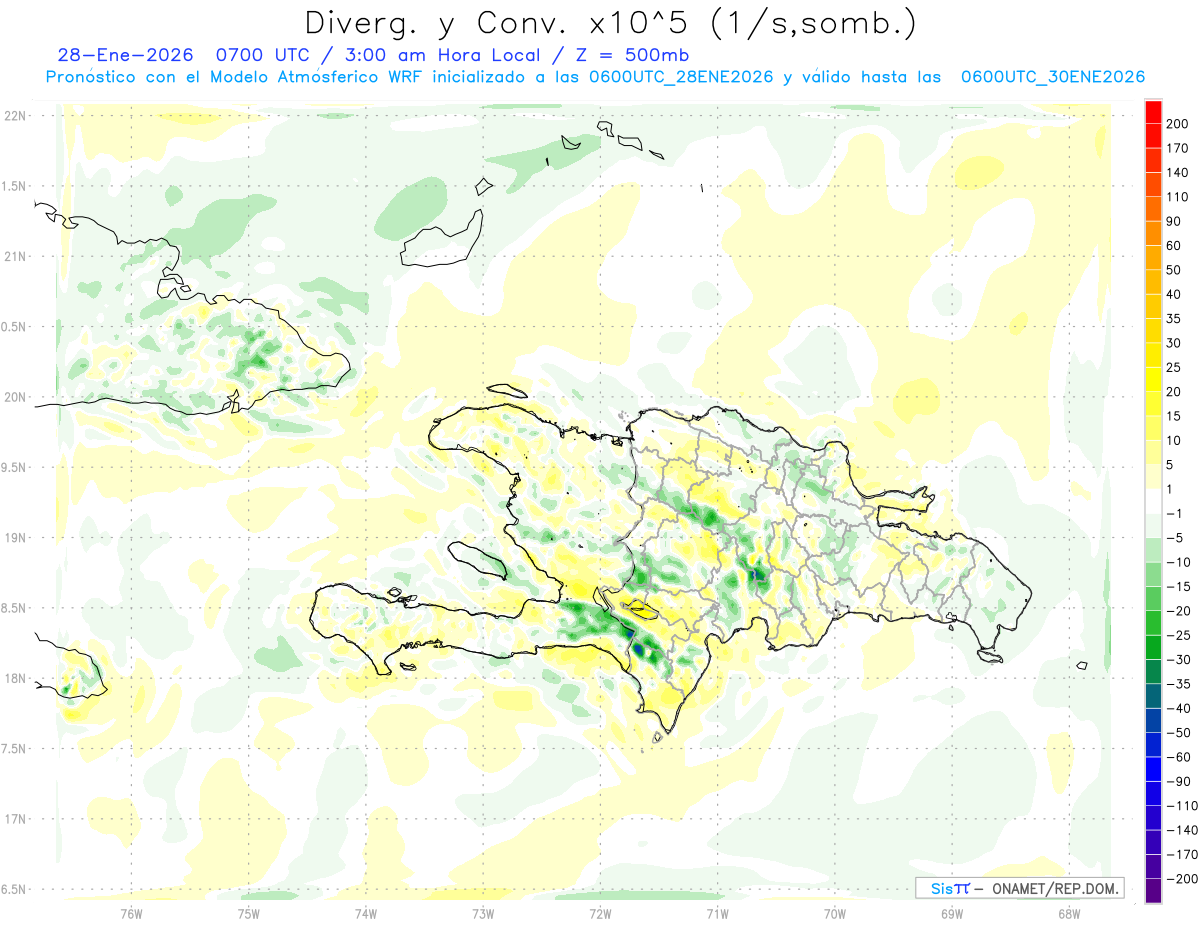Click the latitude axis label '21N'

pos(14,257)
